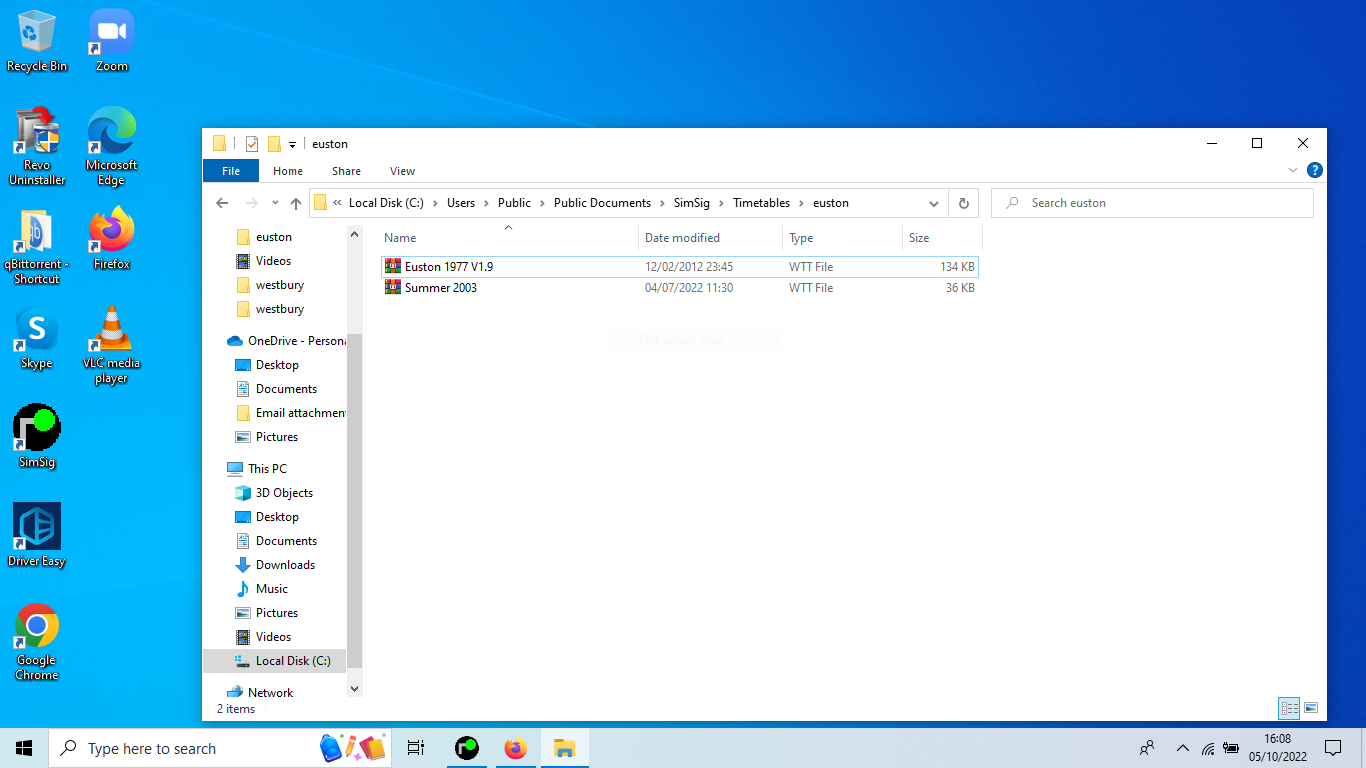Click Users in the address breadcrumb
The height and width of the screenshot is (768, 1366).
(461, 203)
